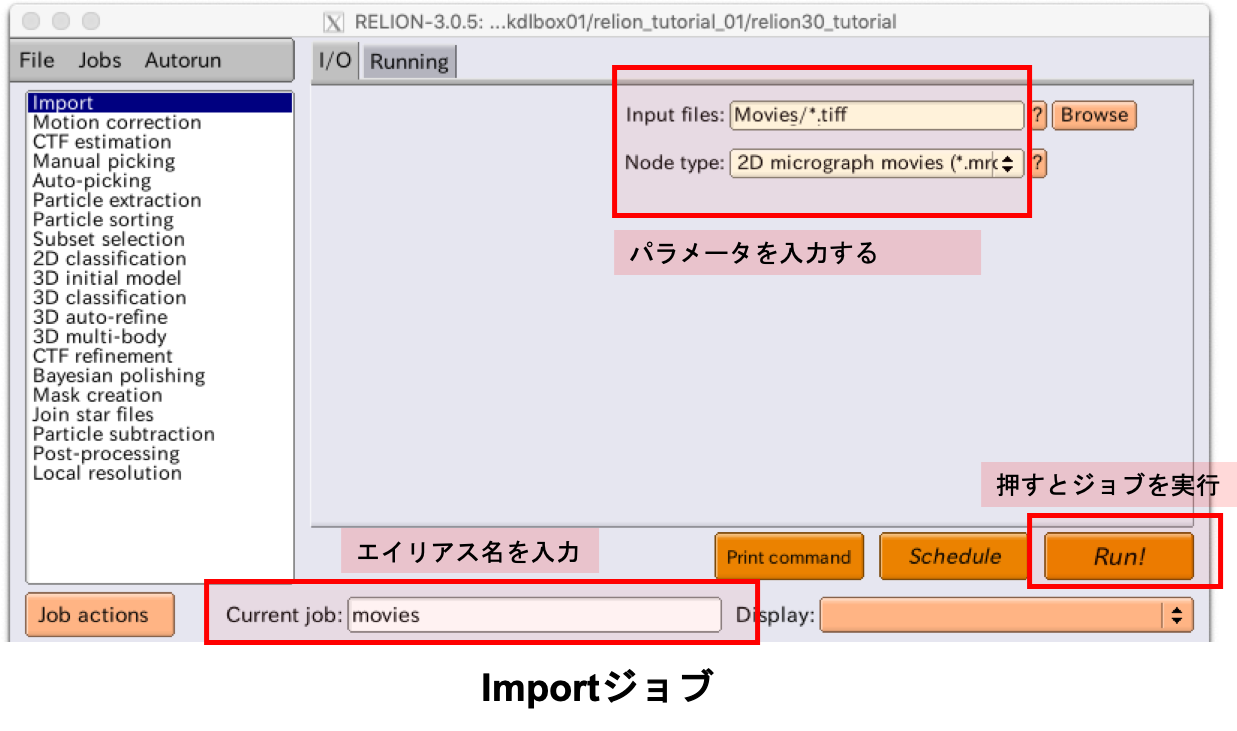
Task: Choose Post-processing from job list
Action: point(161,454)
